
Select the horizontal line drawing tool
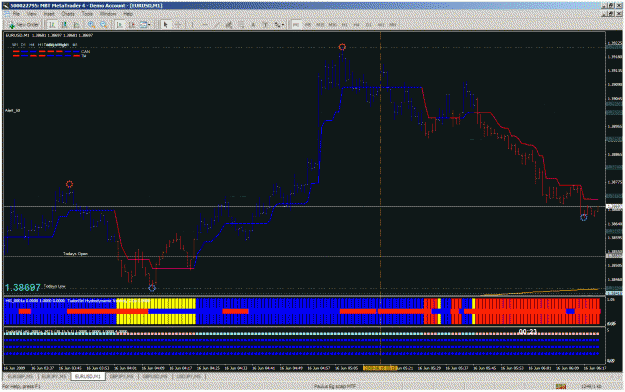tap(205, 25)
